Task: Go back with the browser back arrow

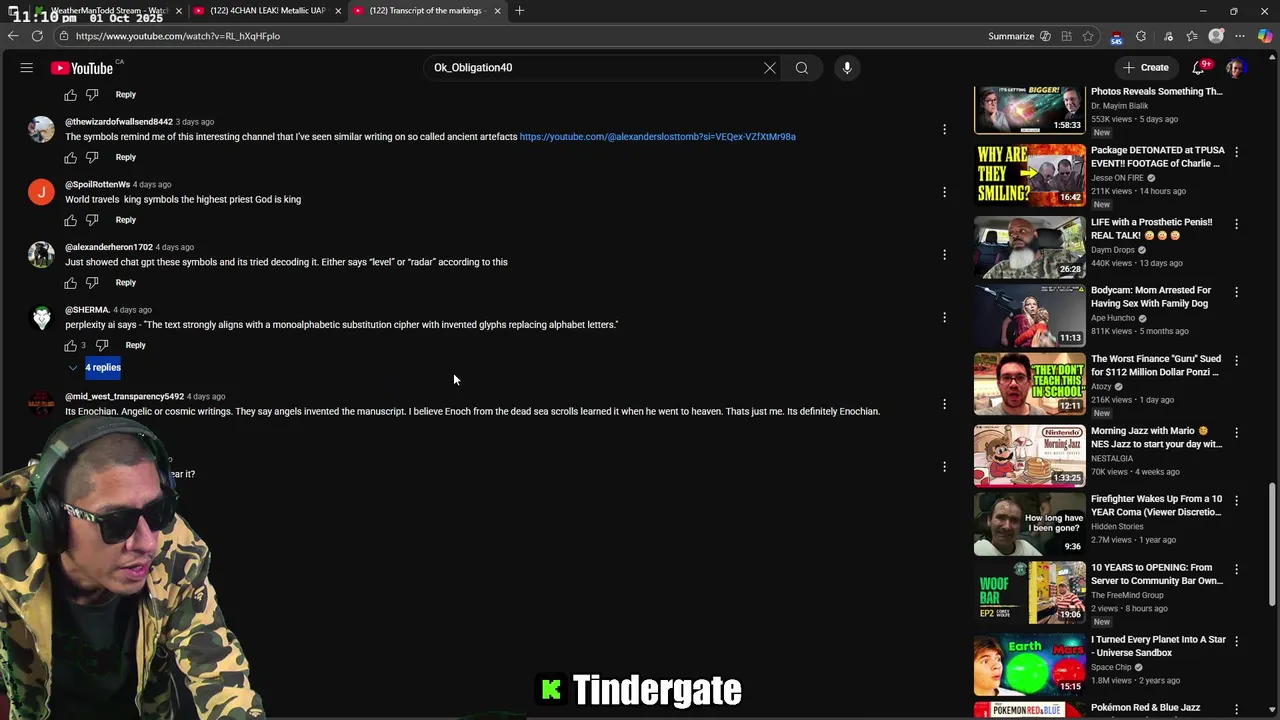Action: click(x=13, y=36)
